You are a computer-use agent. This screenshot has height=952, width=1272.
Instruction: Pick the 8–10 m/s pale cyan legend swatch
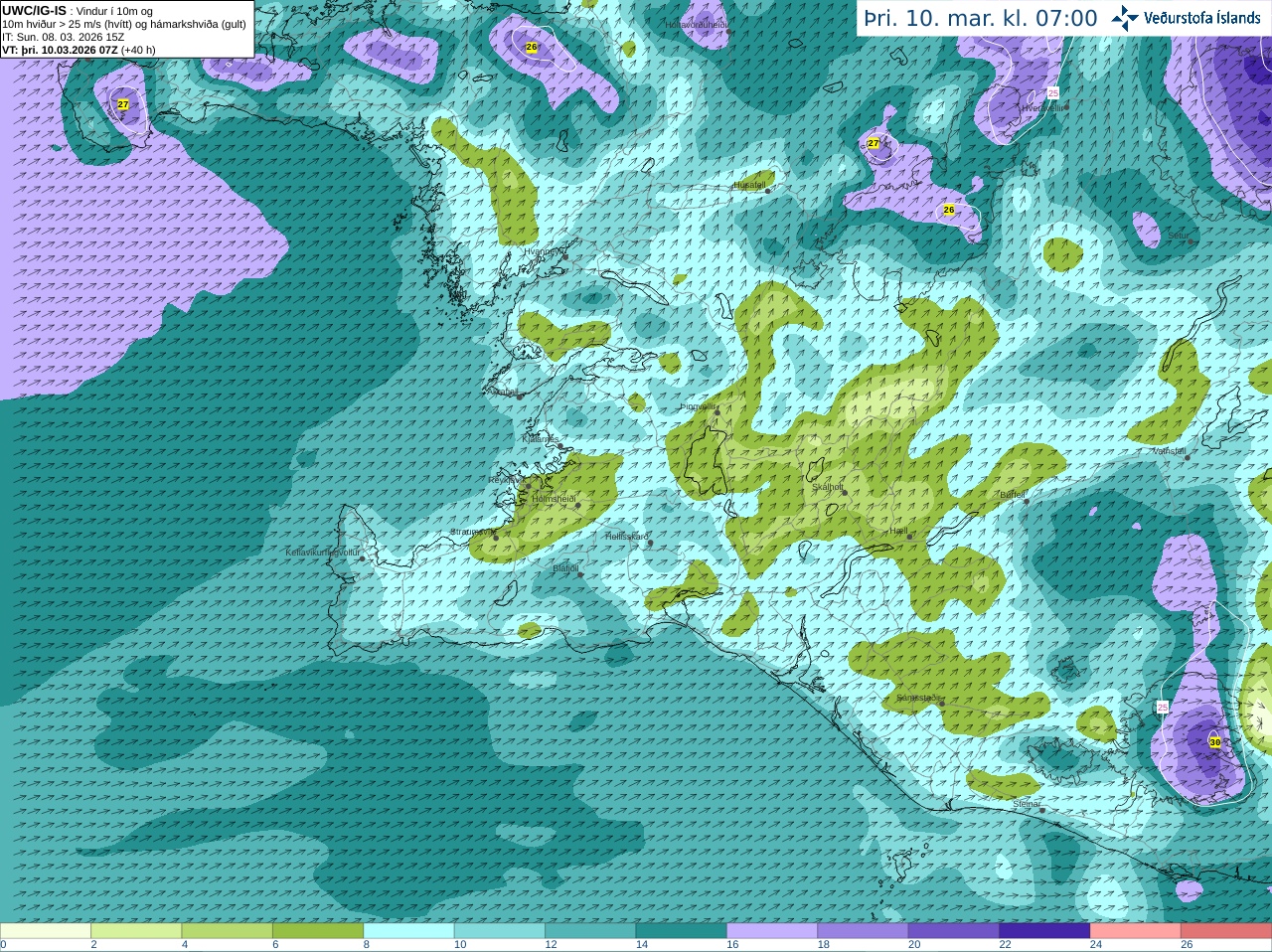[409, 931]
